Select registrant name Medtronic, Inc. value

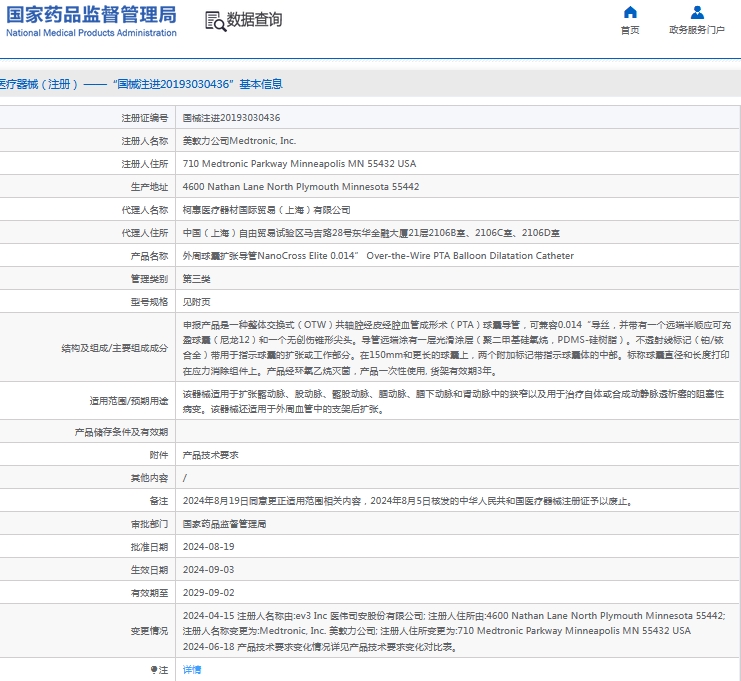pyautogui.click(x=239, y=141)
